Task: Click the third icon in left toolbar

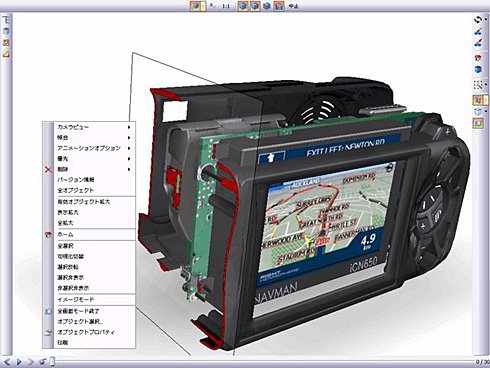Action: click(6, 42)
